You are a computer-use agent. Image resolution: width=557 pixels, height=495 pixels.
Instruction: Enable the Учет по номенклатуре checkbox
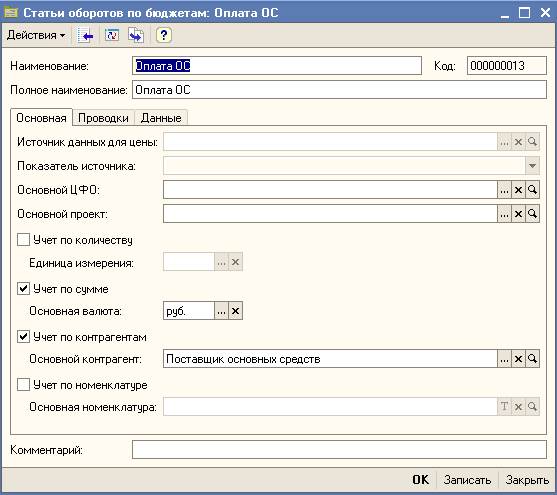point(23,384)
